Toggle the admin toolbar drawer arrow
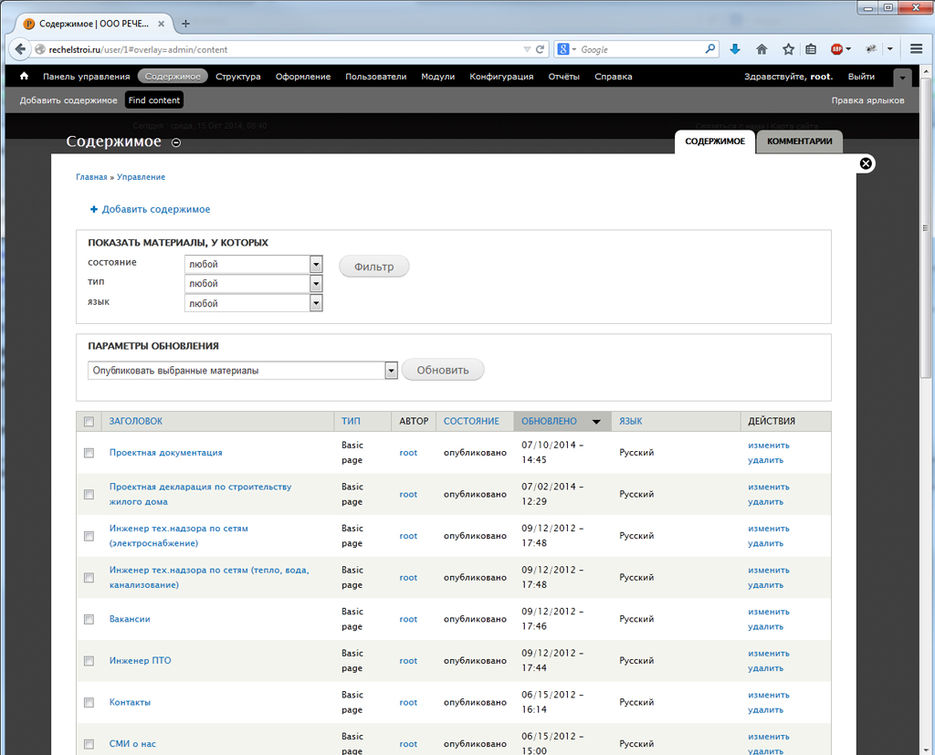This screenshot has width=935, height=755. 902,78
